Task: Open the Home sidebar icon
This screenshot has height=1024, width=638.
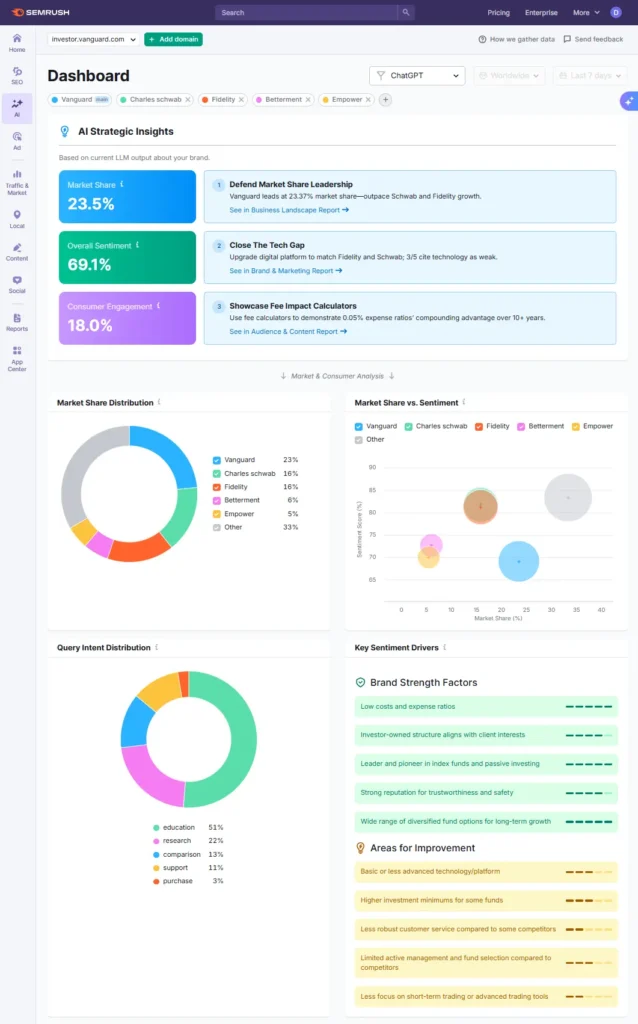Action: click(x=17, y=43)
